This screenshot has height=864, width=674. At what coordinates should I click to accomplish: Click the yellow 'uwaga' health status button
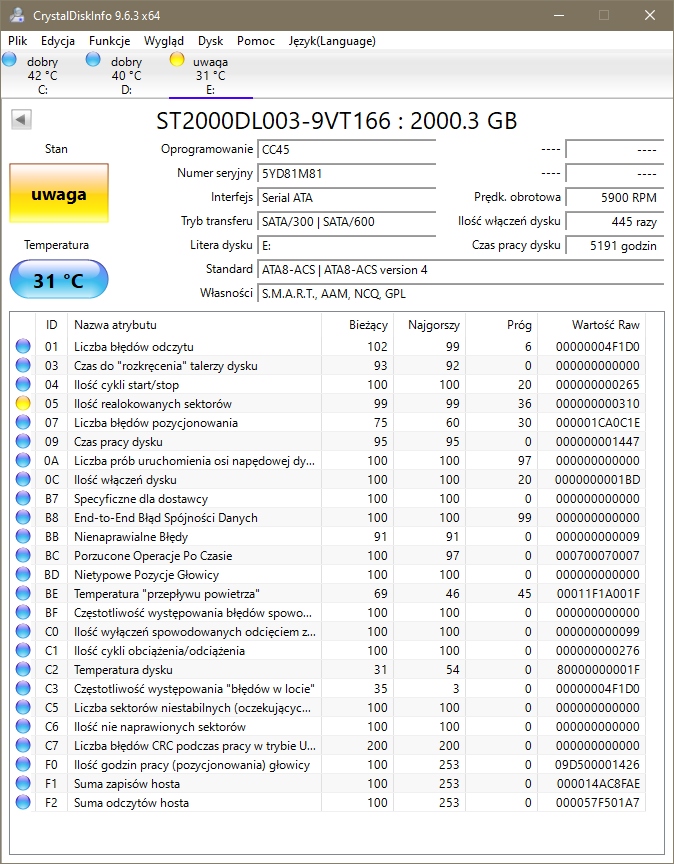(58, 195)
